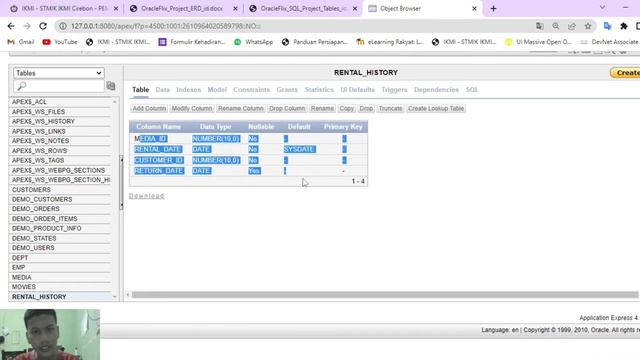Click the forward navigation arrow
Image resolution: width=640 pixels, height=360 pixels.
coord(27,26)
